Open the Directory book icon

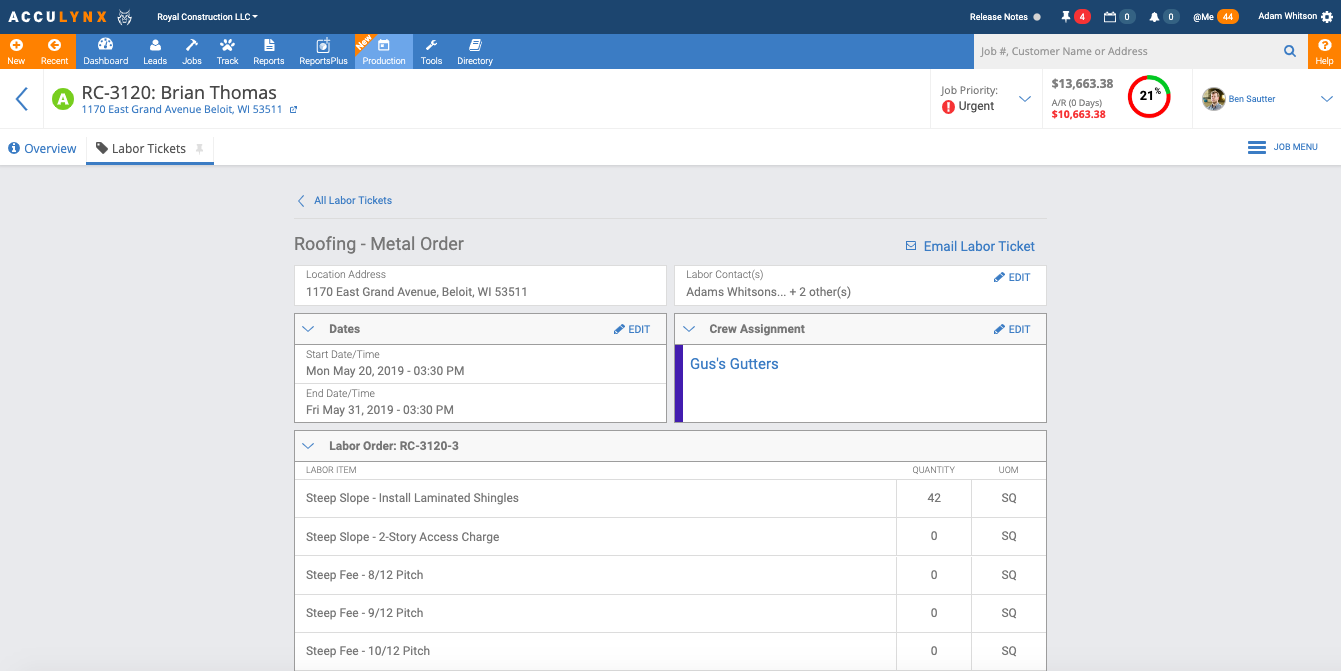click(475, 46)
